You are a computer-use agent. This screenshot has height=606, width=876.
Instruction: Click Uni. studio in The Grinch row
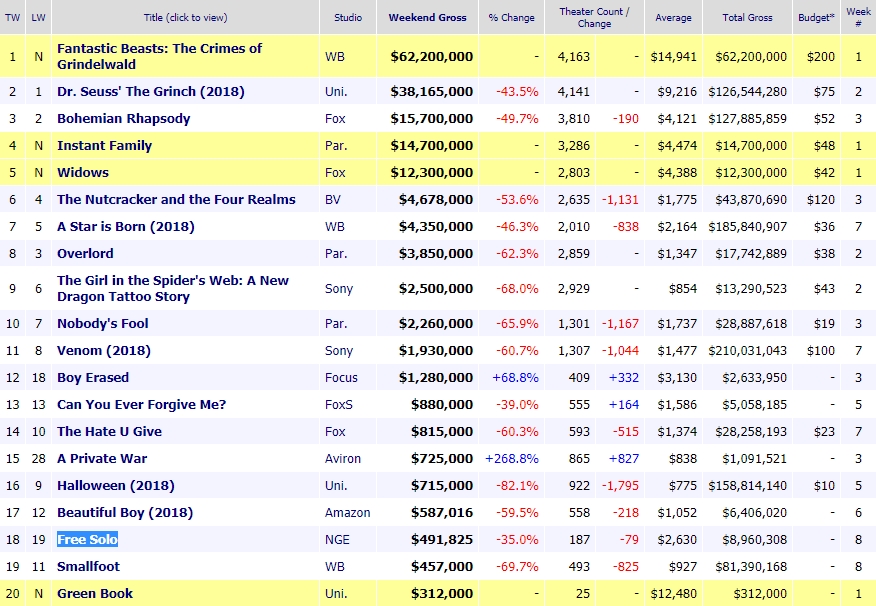(336, 92)
